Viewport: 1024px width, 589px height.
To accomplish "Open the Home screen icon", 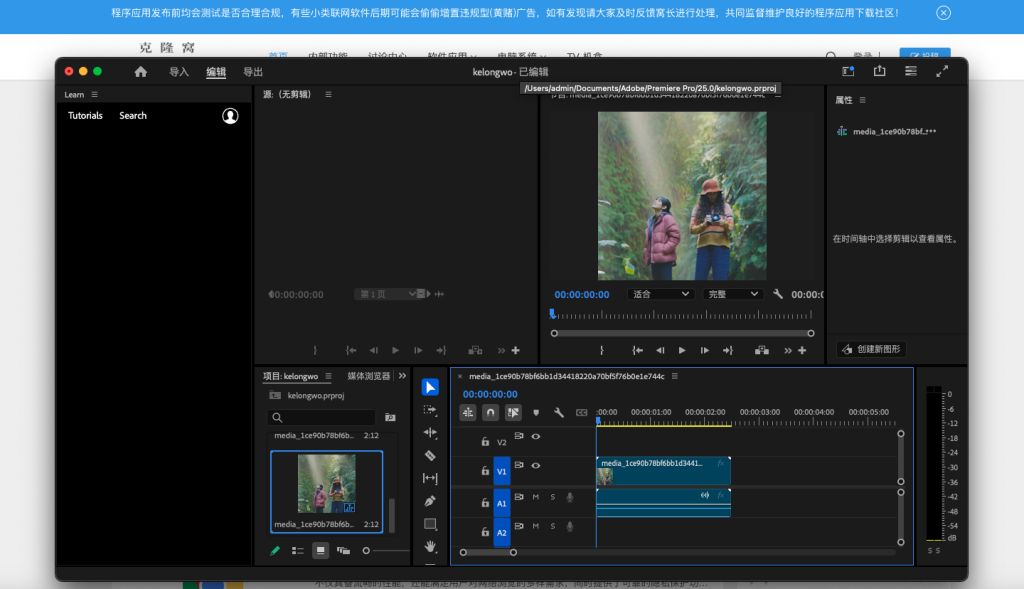I will (140, 72).
